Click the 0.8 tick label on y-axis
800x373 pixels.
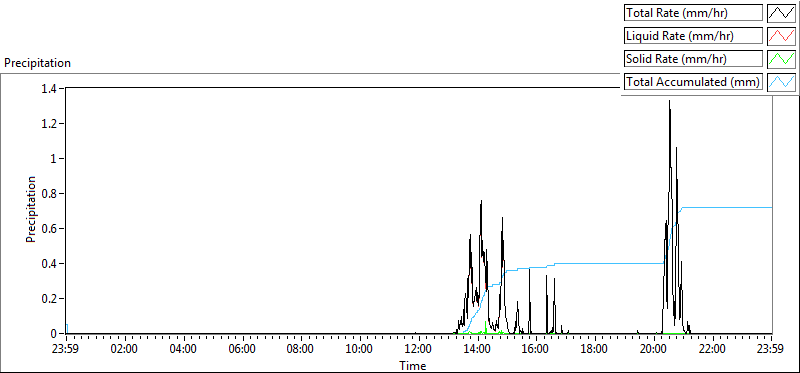pyautogui.click(x=51, y=193)
